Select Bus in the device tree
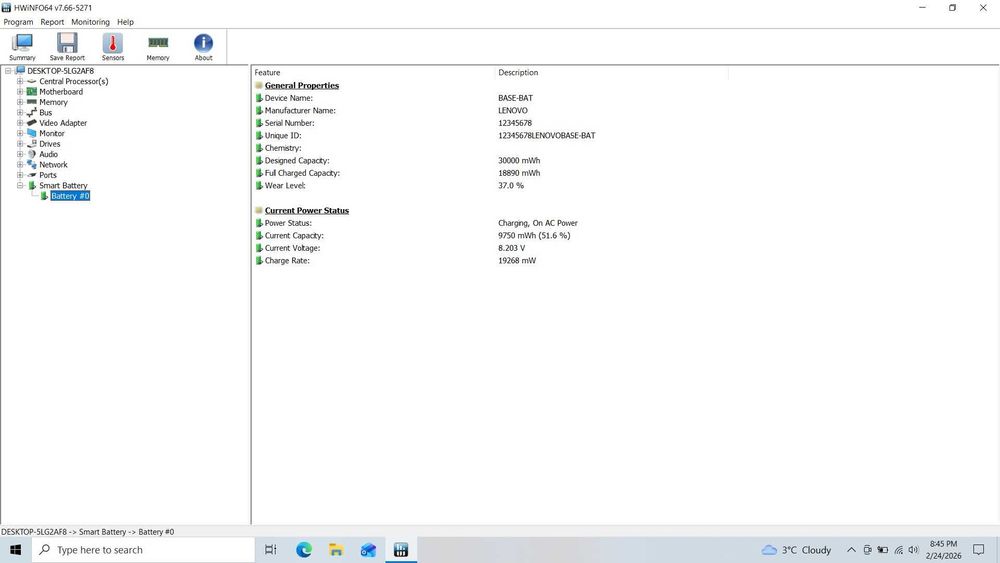The width and height of the screenshot is (1000, 563). coord(45,112)
